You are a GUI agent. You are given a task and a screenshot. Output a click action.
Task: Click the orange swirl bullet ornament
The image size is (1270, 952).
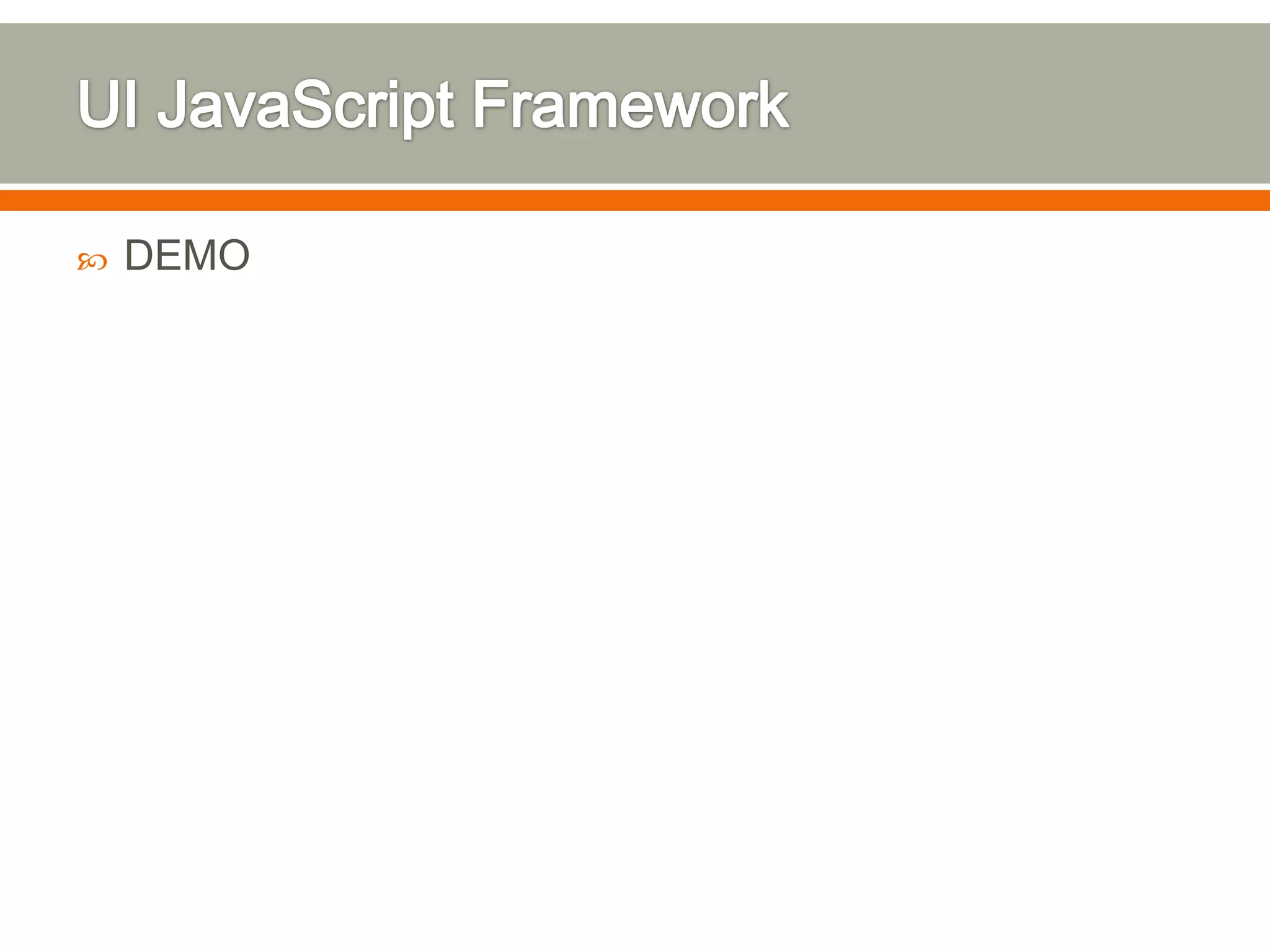(92, 262)
